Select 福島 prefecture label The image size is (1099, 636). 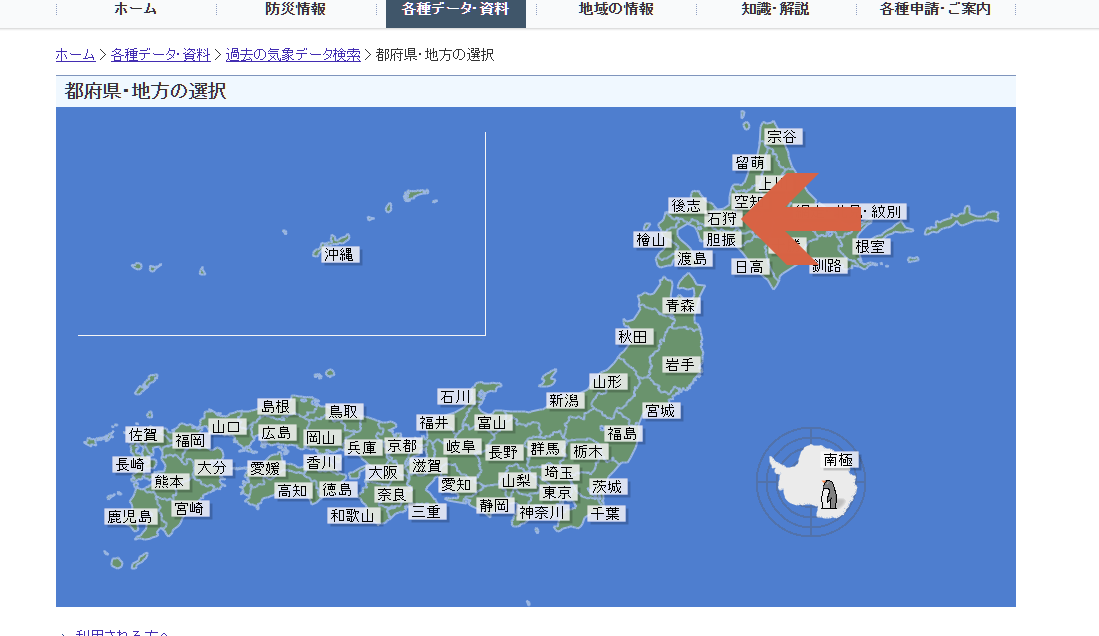(622, 434)
